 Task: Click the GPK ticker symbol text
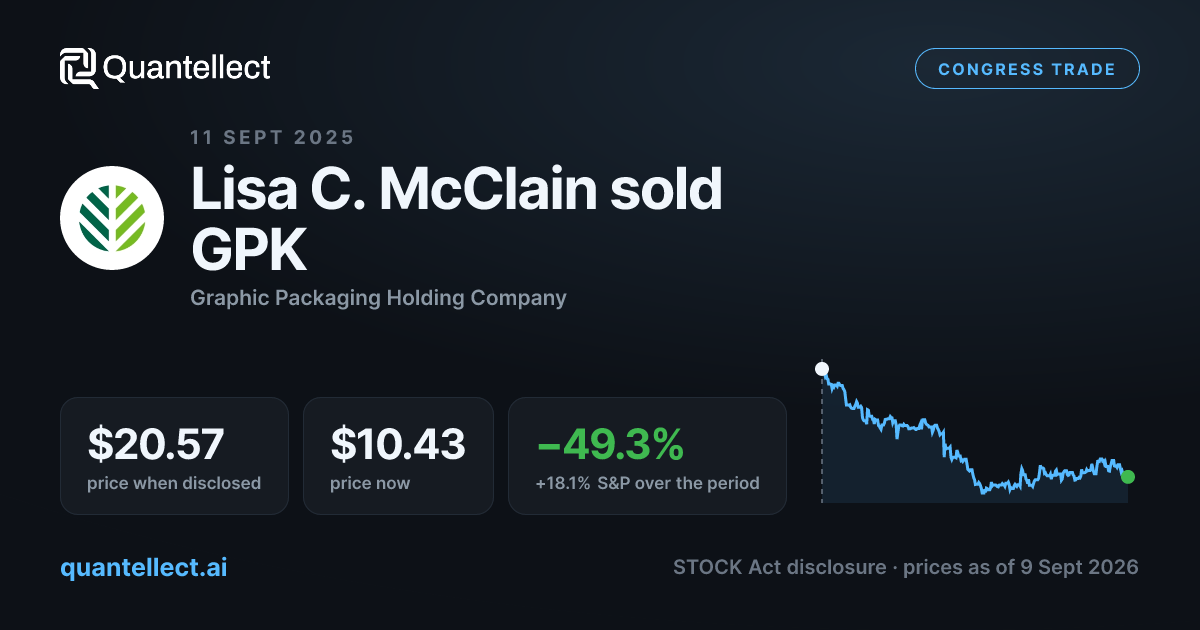coord(249,252)
